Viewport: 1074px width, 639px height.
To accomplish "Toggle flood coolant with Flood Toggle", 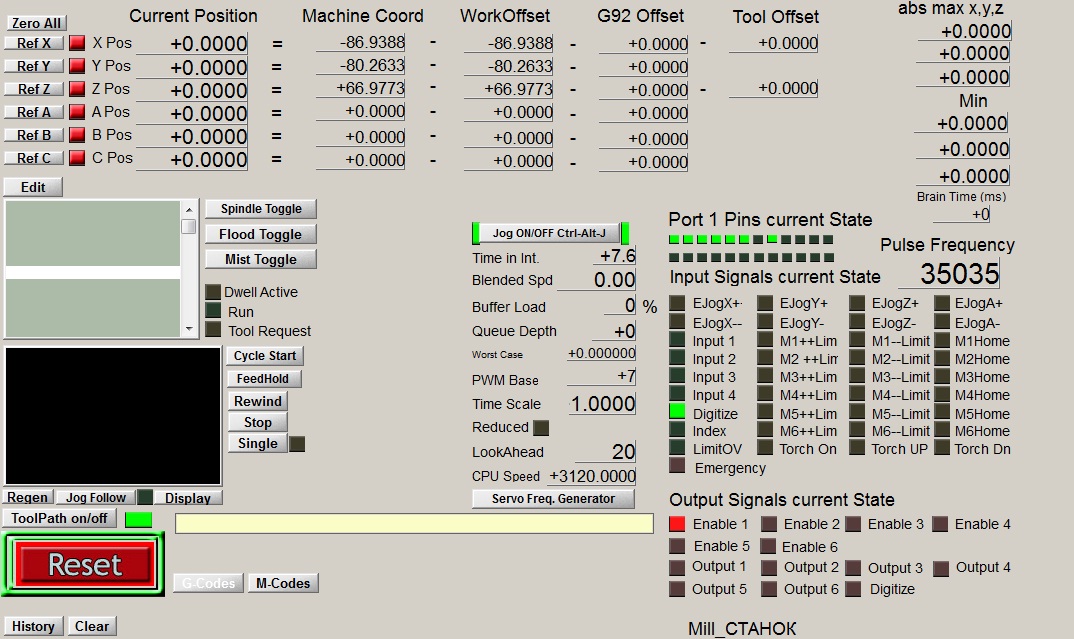I will [x=260, y=234].
